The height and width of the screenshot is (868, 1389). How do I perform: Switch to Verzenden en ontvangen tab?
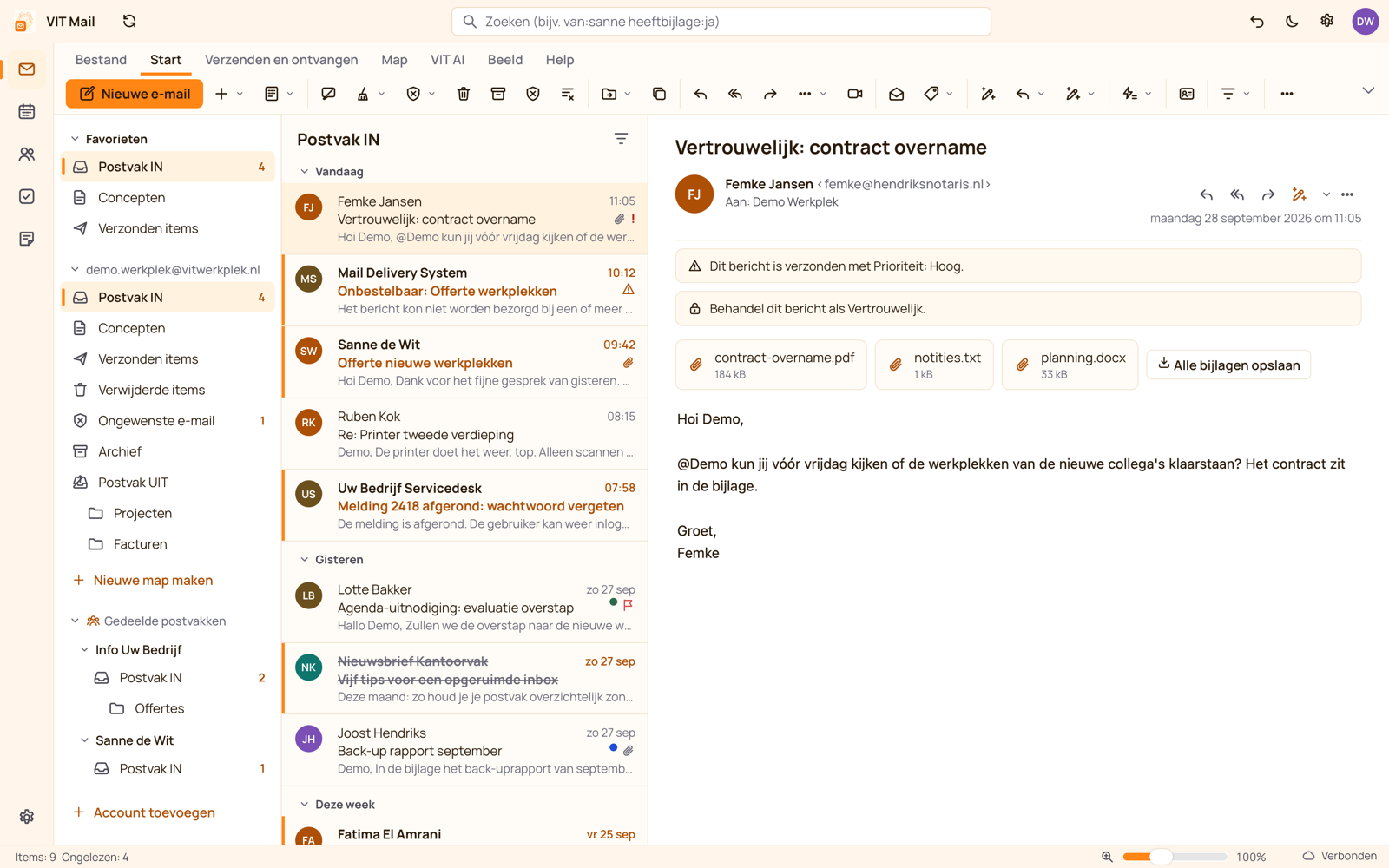[x=281, y=60]
